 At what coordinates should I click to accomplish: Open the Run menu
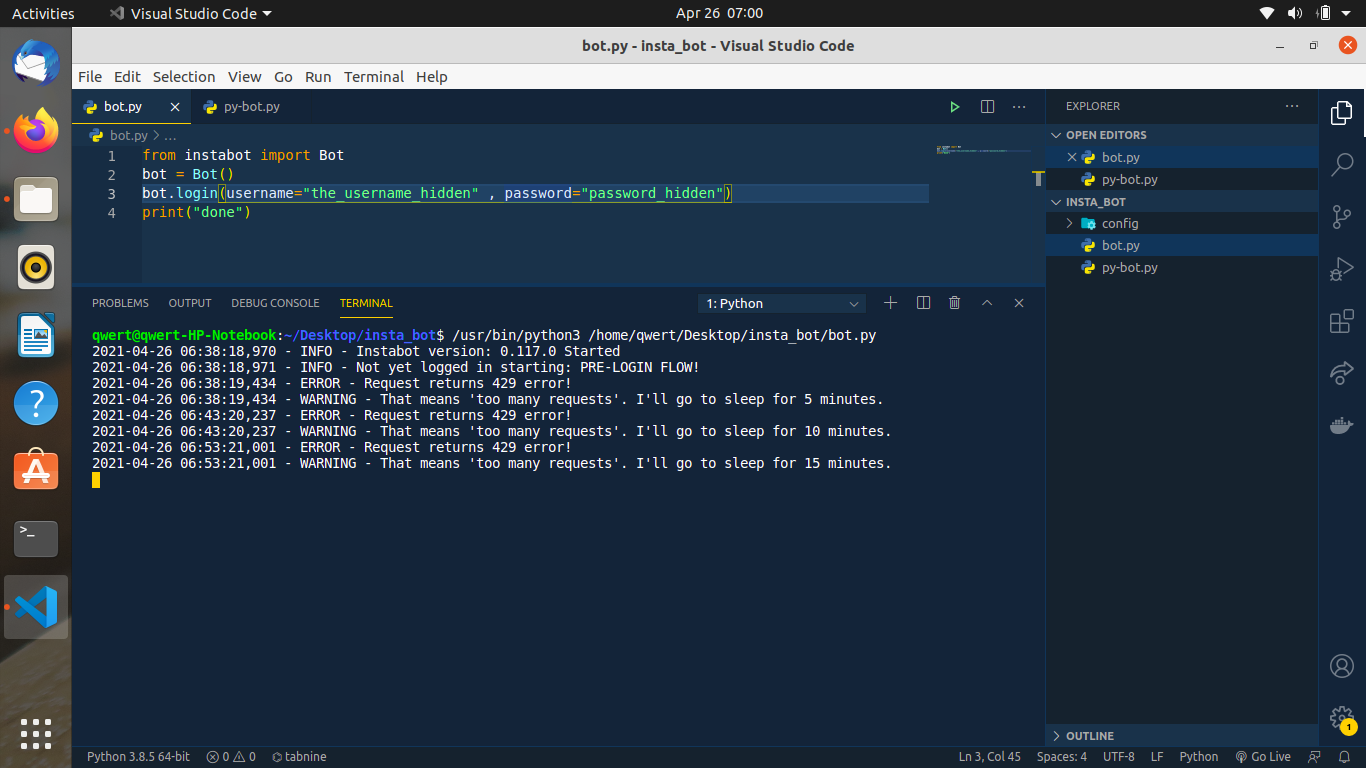318,77
